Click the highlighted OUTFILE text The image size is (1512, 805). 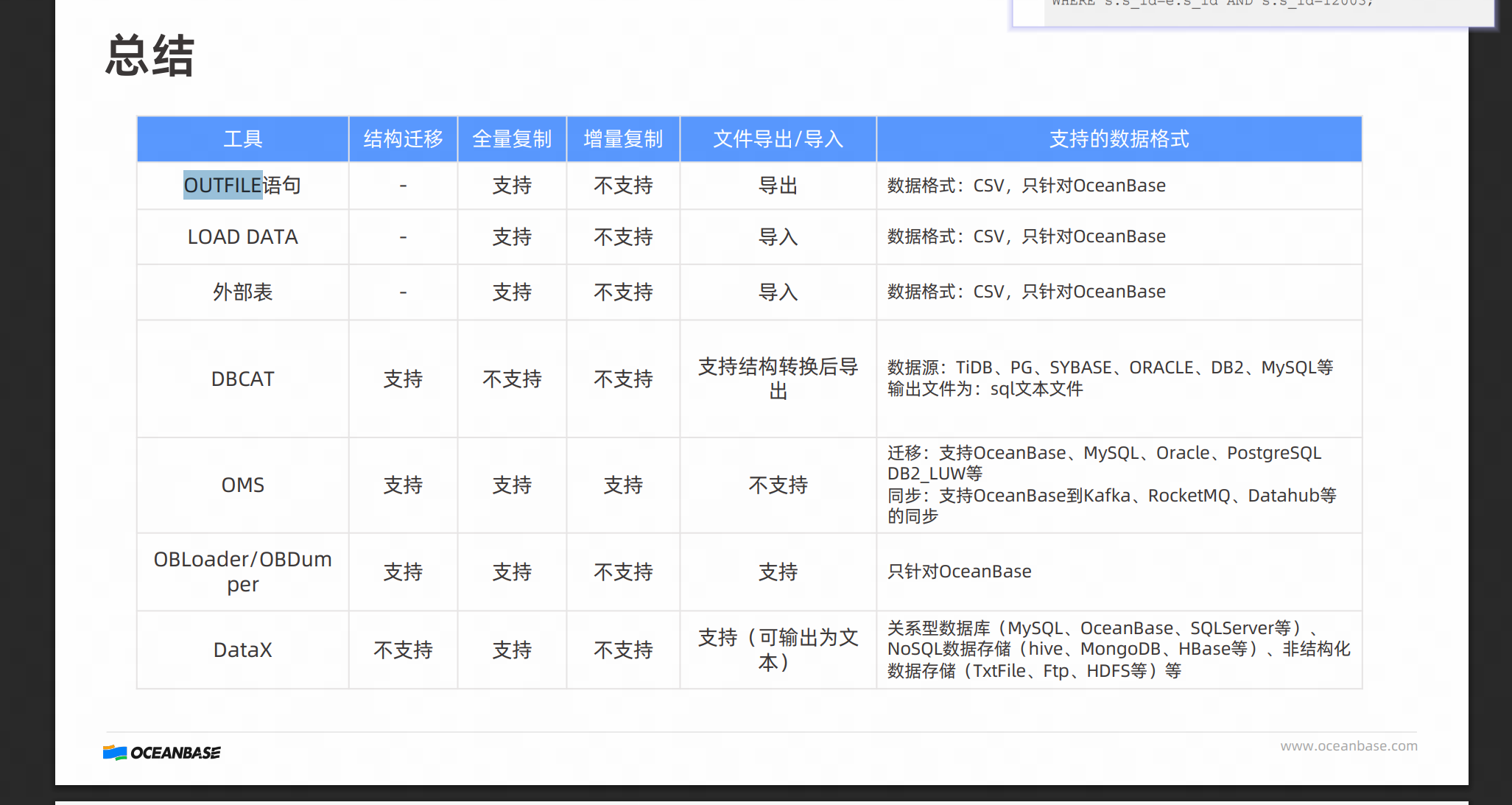[x=222, y=186]
